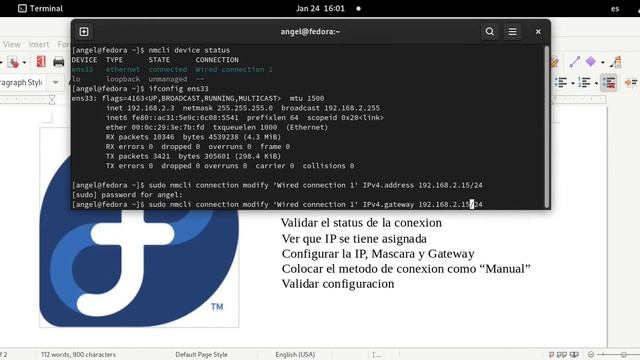
Task: Click the 'inet 192.168.2.3' line in terminal
Action: [242, 108]
